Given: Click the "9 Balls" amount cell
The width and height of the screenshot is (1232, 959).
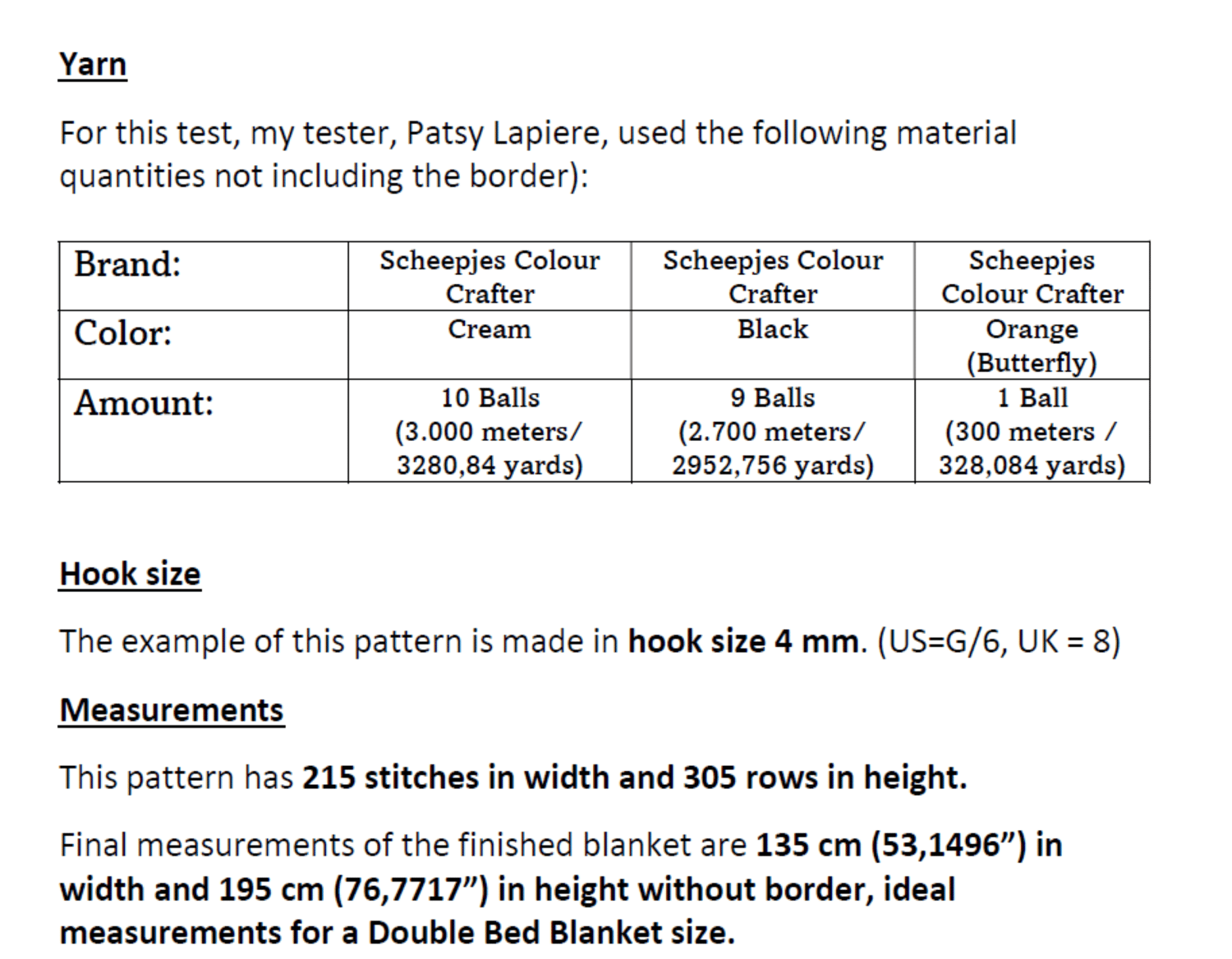Looking at the screenshot, I should pos(772,398).
